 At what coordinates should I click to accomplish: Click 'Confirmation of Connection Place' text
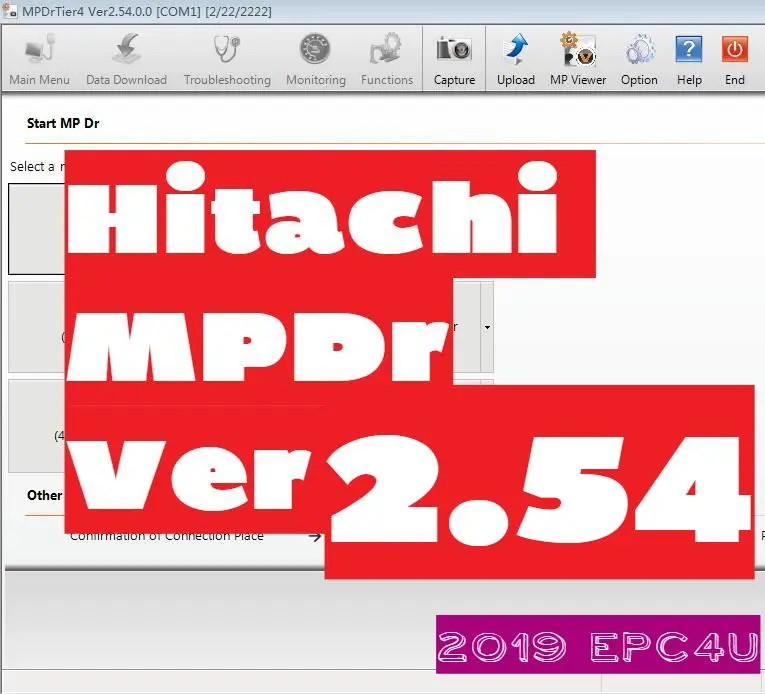tap(166, 536)
